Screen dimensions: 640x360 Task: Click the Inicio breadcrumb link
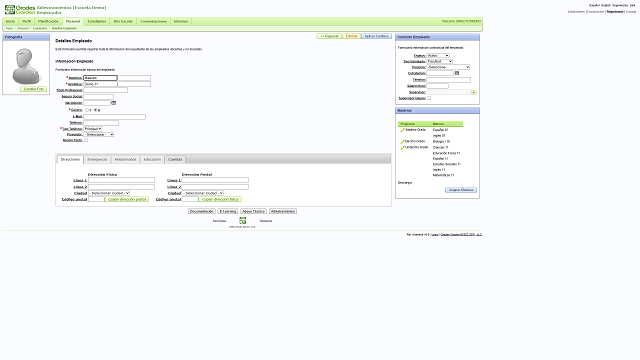(x=9, y=29)
